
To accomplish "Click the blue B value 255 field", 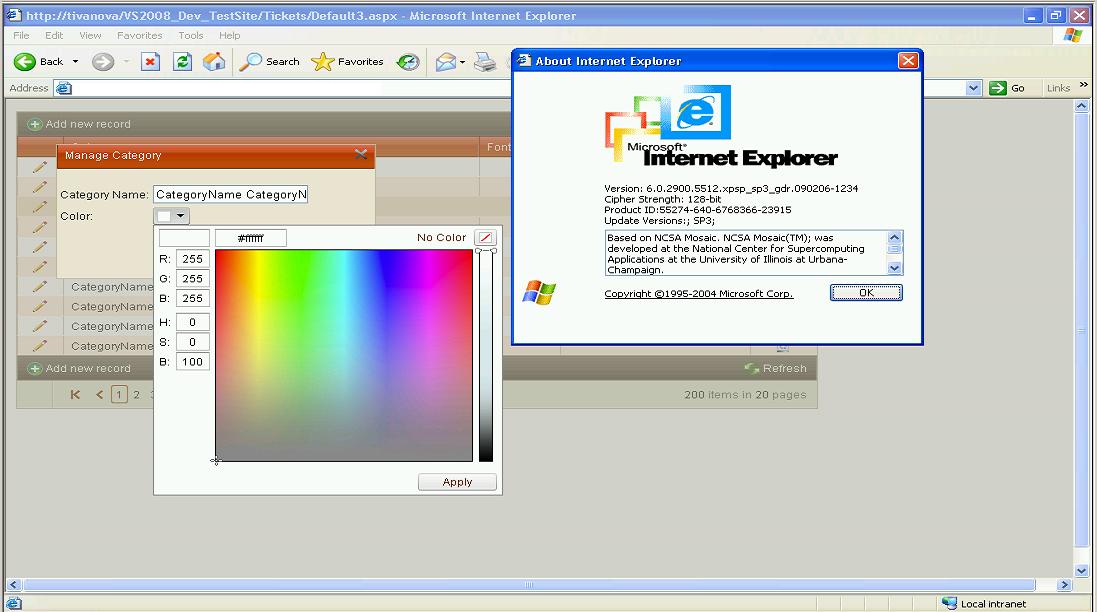I will click(x=192, y=298).
